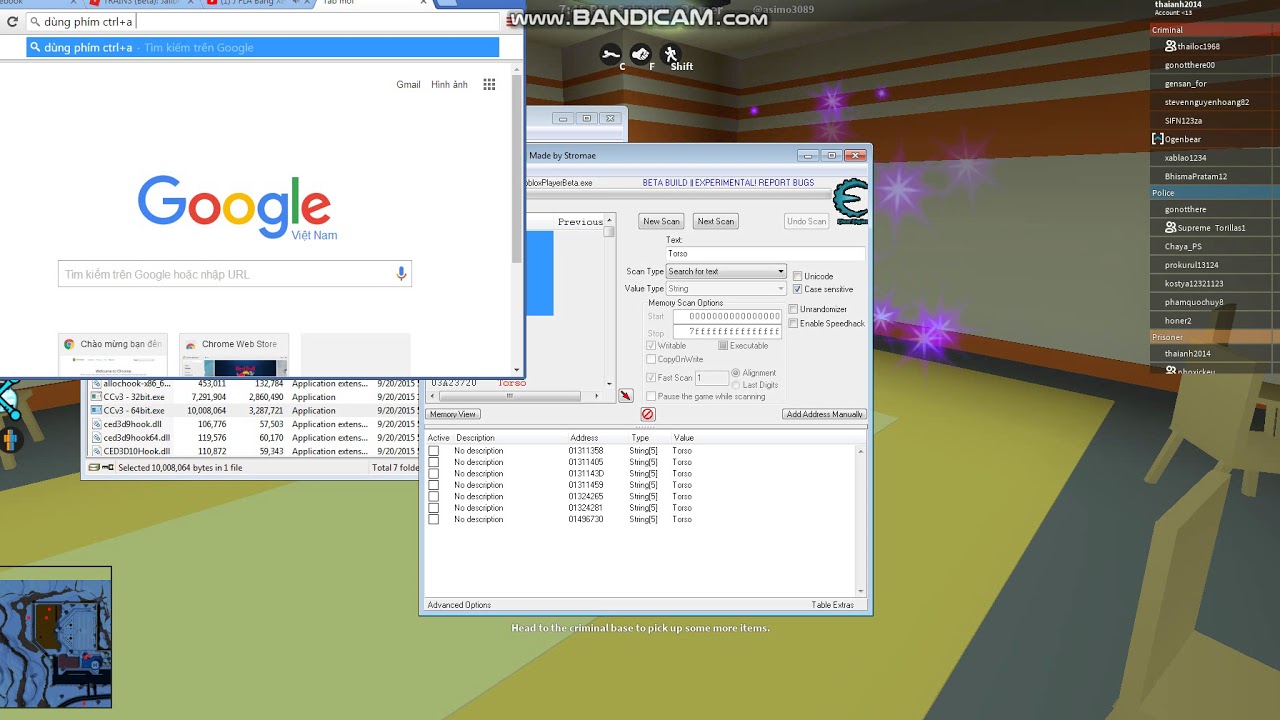Viewport: 1280px width, 720px height.
Task: Select the ced3d9hook.dll file icon
Action: coord(96,424)
